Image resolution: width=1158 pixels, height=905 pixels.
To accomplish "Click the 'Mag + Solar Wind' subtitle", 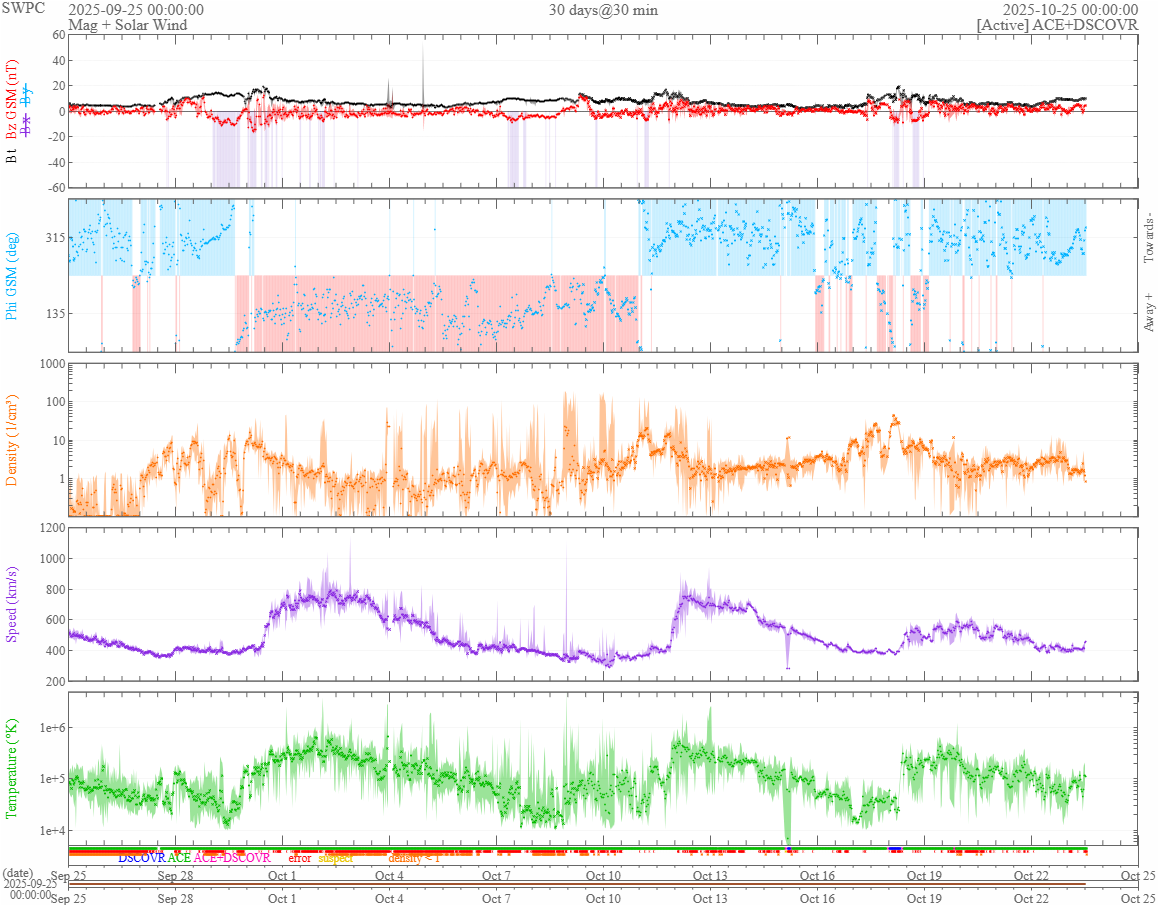I will click(x=128, y=24).
